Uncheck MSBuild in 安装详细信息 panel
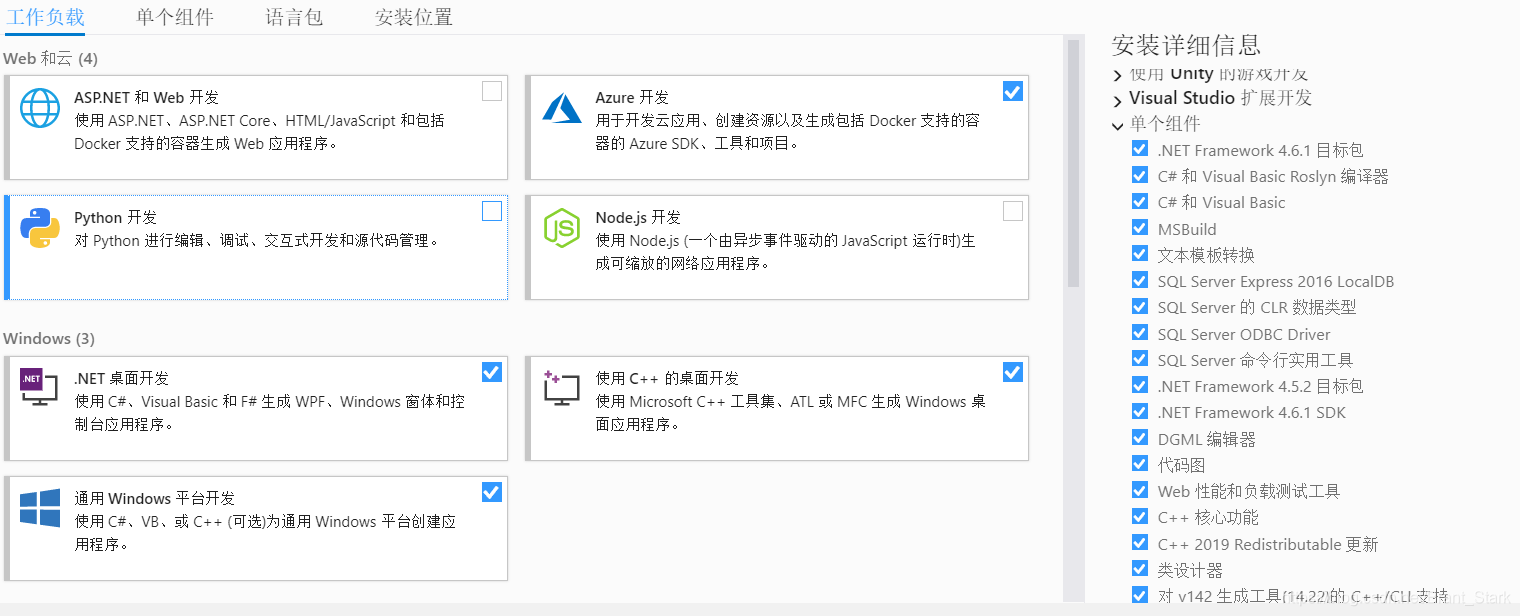This screenshot has height=616, width=1520. pyautogui.click(x=1140, y=228)
